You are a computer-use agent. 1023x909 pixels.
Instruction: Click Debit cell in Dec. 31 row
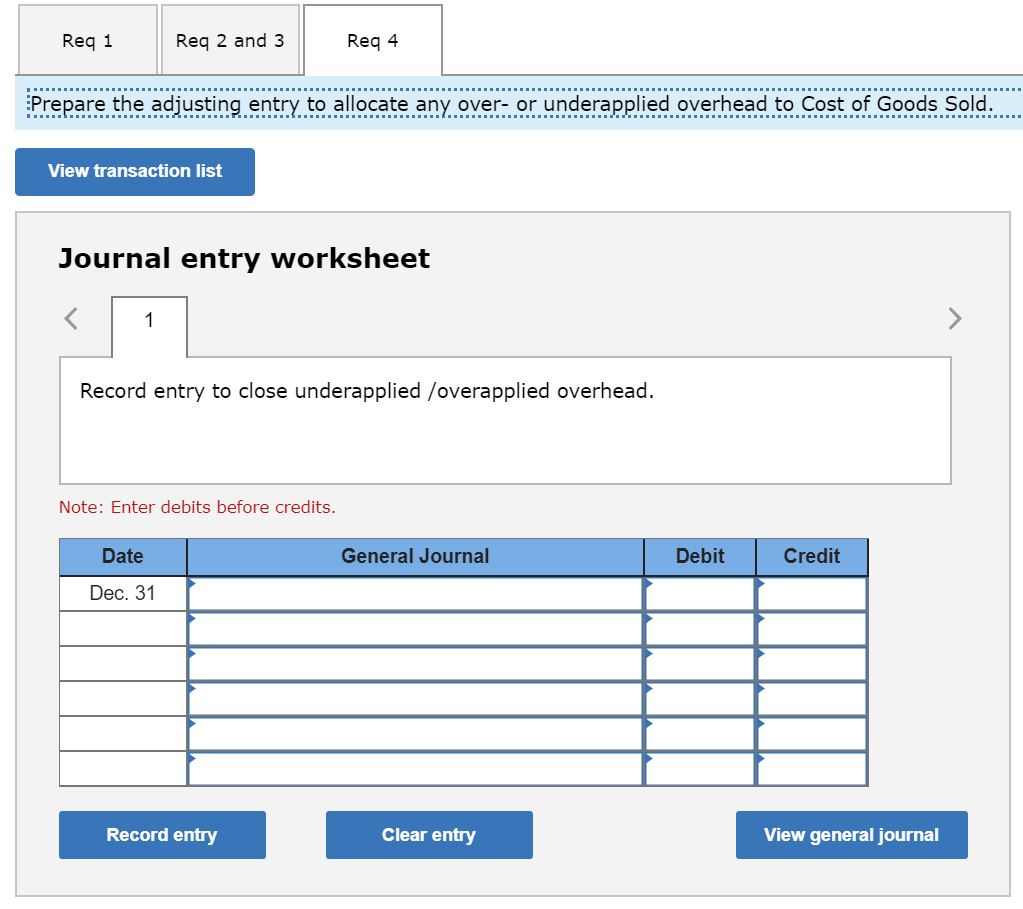pos(700,594)
